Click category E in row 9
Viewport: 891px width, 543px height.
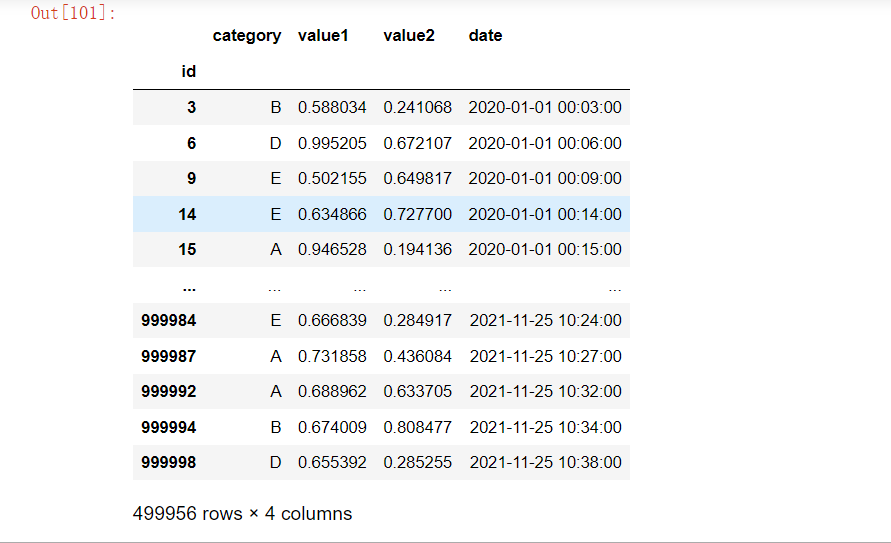click(x=276, y=178)
